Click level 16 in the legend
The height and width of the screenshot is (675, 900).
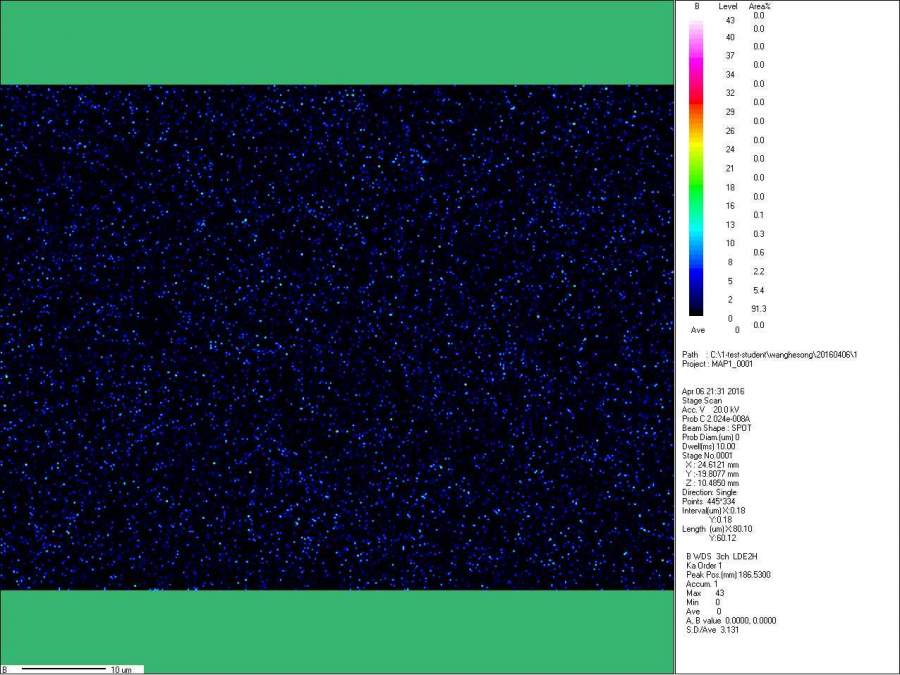point(730,205)
